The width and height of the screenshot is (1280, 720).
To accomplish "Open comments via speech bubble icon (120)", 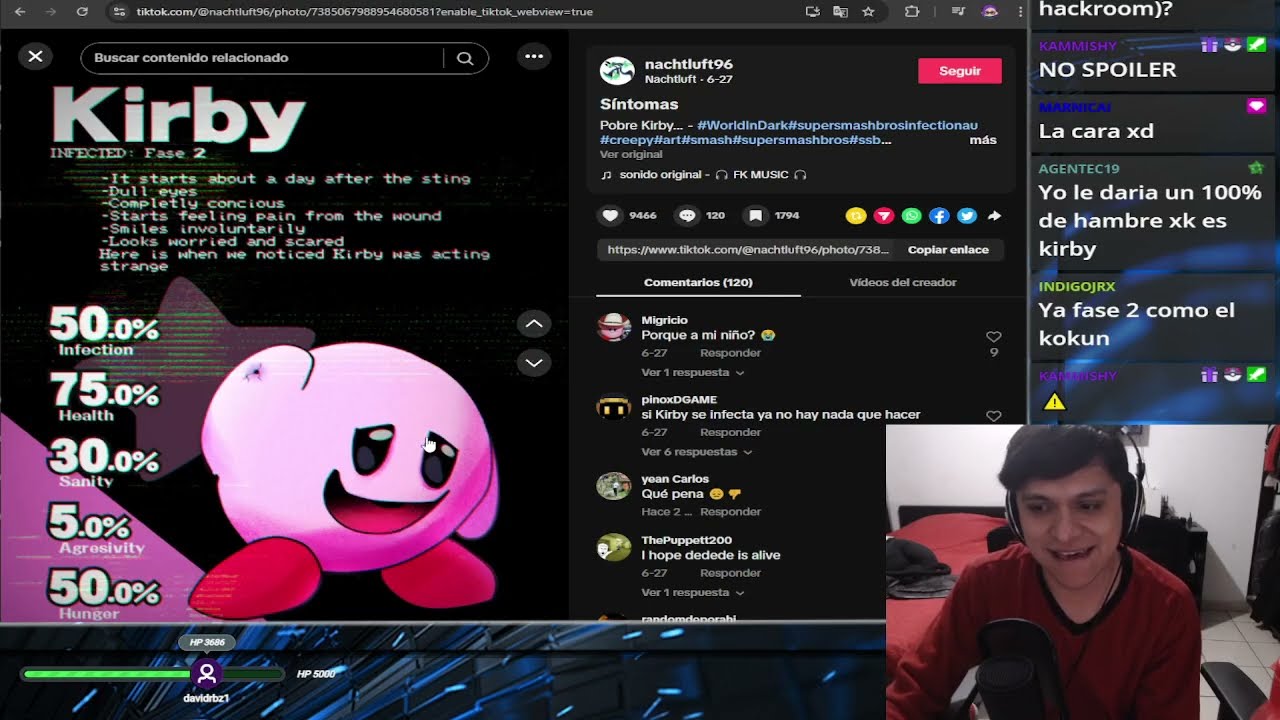I will 687,215.
